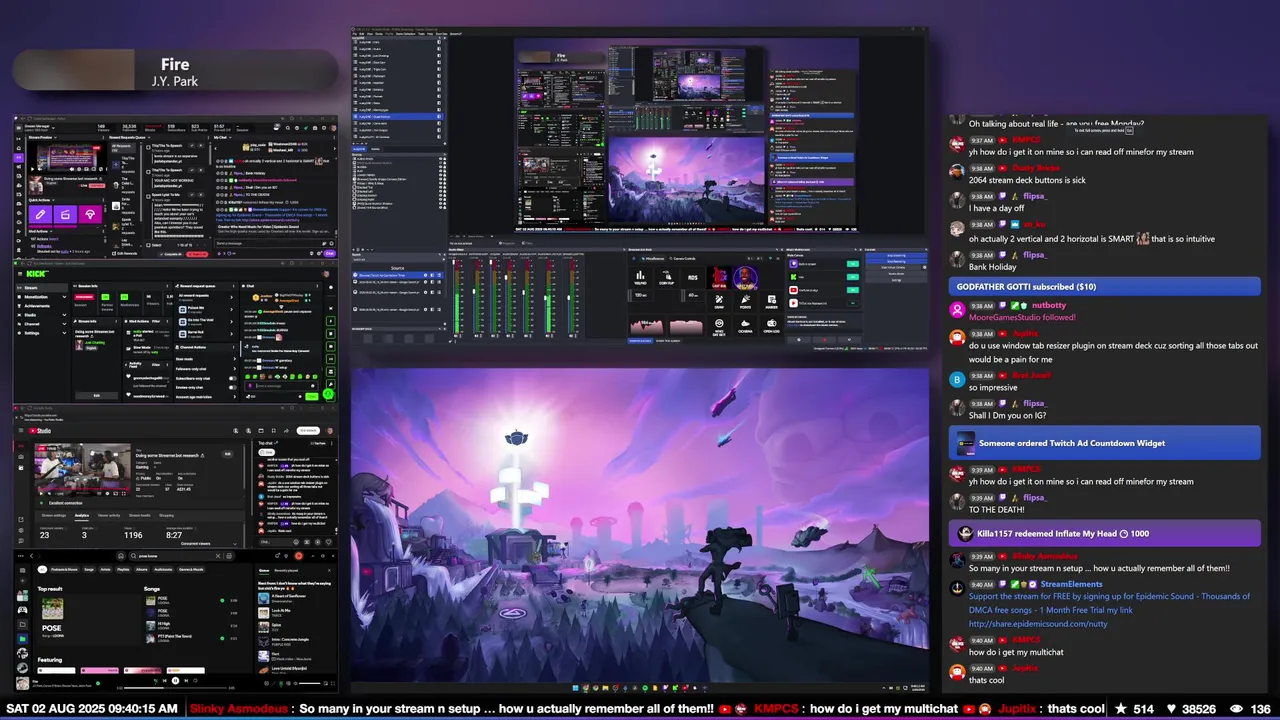Image resolution: width=1280 pixels, height=720 pixels.
Task: Toggle the Kick ON switch in OBS multistream
Action: coord(853,277)
